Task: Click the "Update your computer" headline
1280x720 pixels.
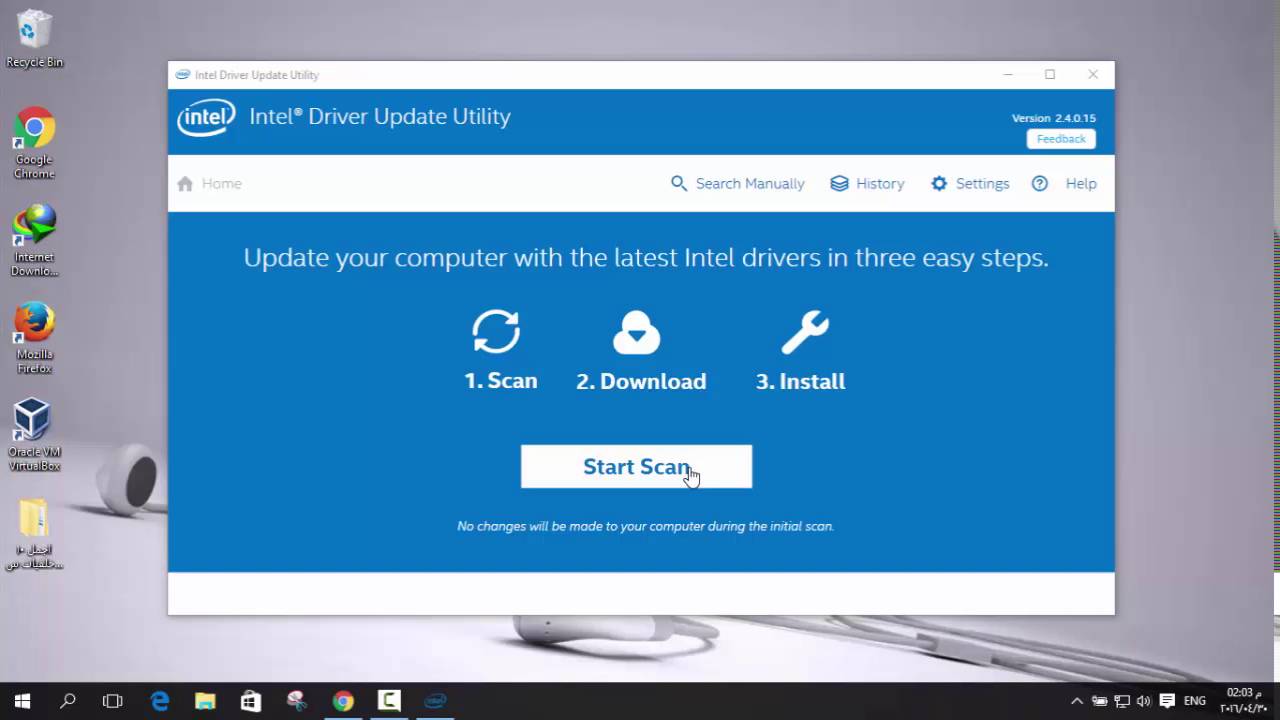Action: click(646, 258)
